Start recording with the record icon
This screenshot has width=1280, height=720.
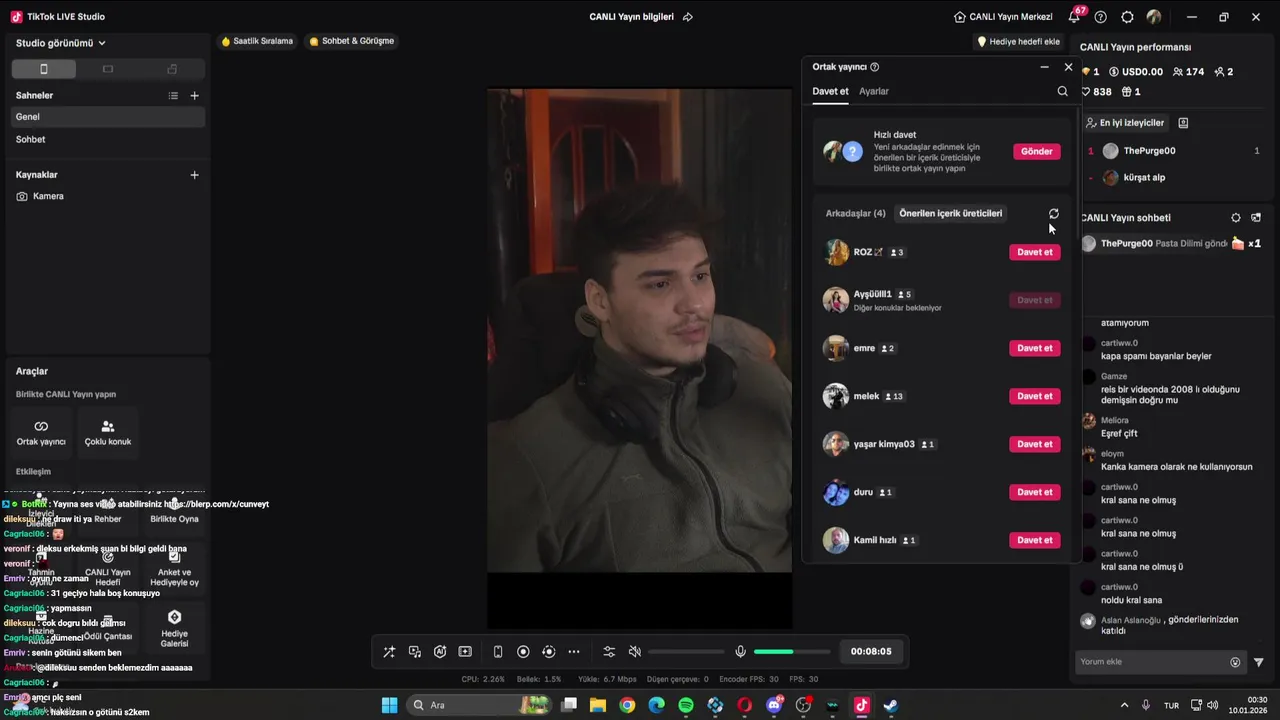click(523, 652)
